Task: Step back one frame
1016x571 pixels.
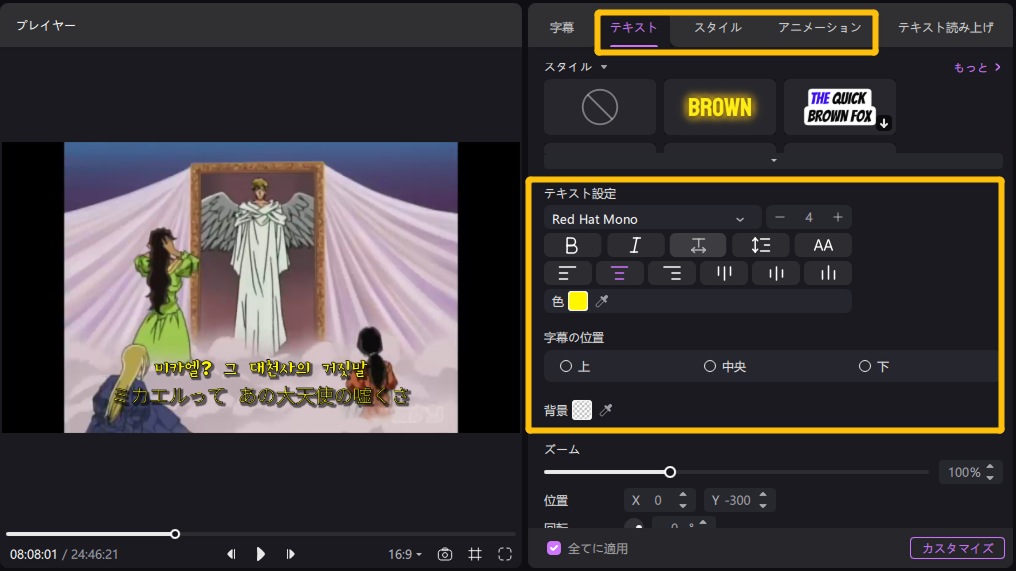Action: [x=231, y=554]
